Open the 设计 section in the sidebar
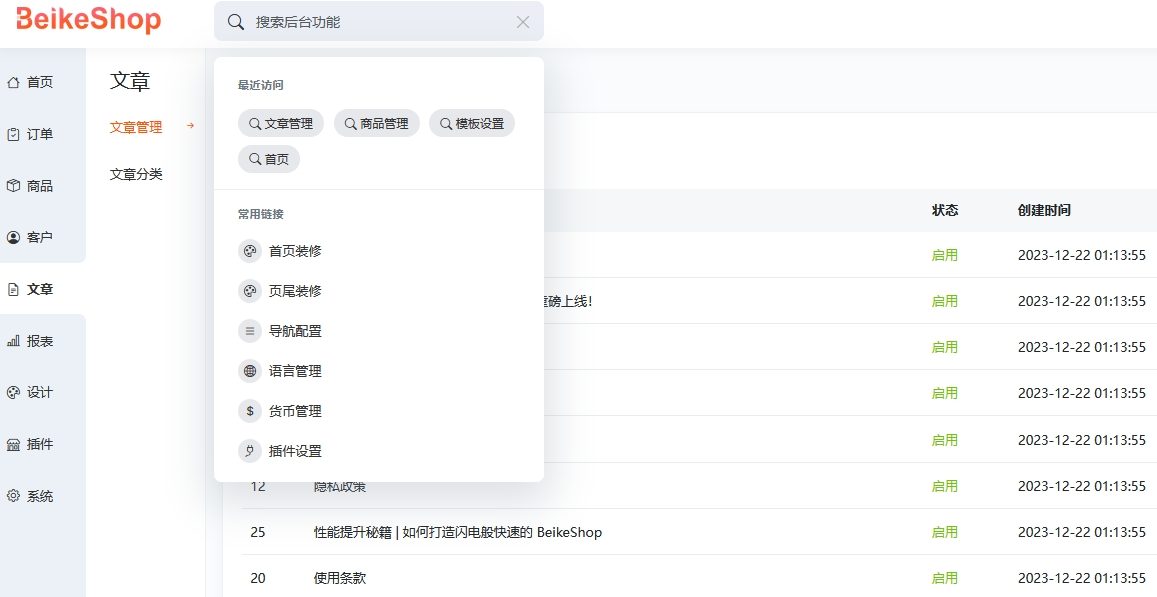The width and height of the screenshot is (1157, 597). coord(40,393)
